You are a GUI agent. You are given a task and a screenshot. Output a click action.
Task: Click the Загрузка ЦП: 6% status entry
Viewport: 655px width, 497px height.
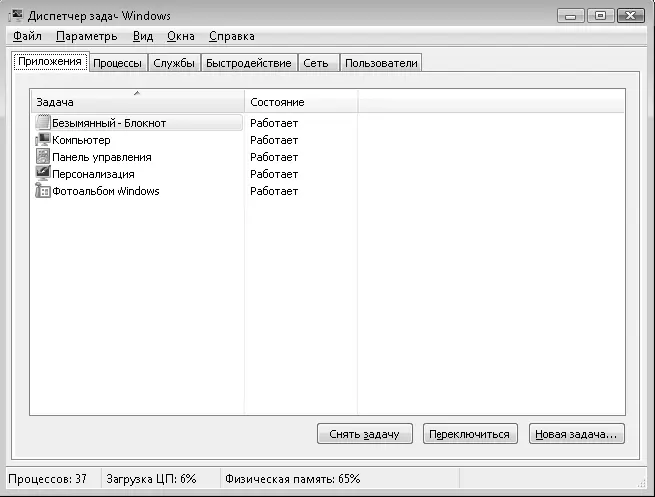[x=151, y=479]
